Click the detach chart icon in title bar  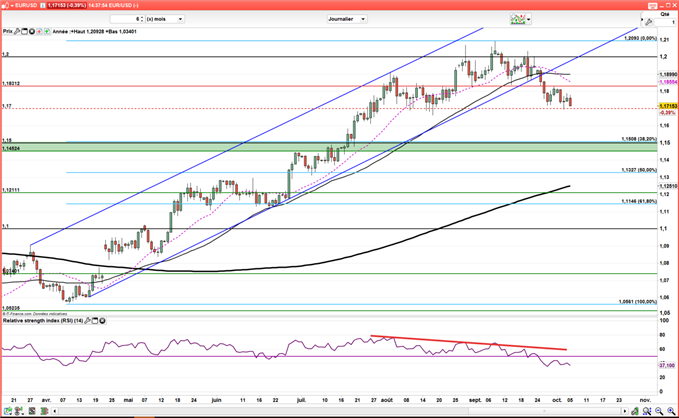point(653,5)
